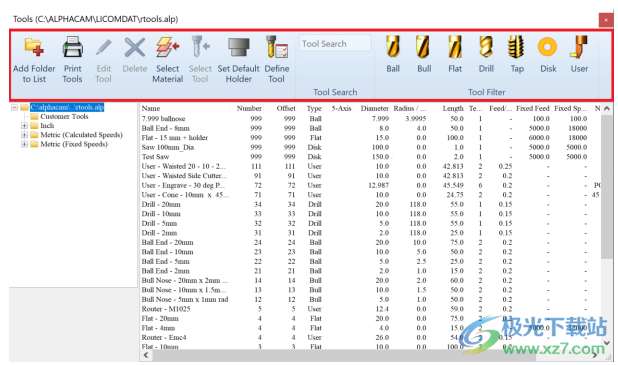Viewport: 618px width, 365px height.
Task: Select 'User - Cone - 10mm x 45' row
Action: (370, 195)
